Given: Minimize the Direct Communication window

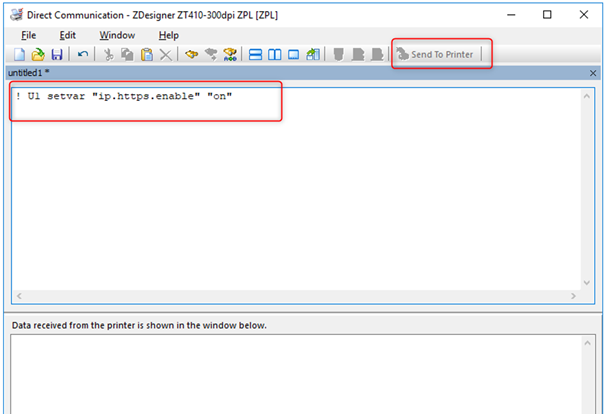Looking at the screenshot, I should click(511, 15).
